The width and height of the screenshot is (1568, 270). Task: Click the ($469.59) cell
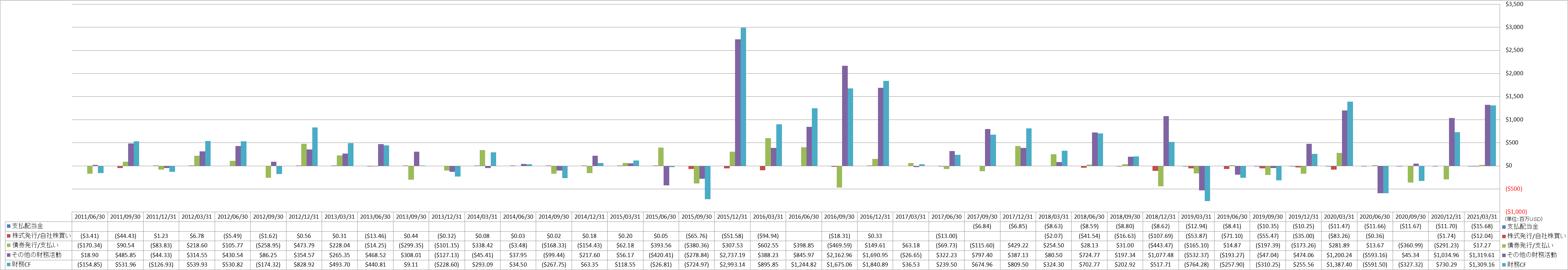pyautogui.click(x=839, y=246)
